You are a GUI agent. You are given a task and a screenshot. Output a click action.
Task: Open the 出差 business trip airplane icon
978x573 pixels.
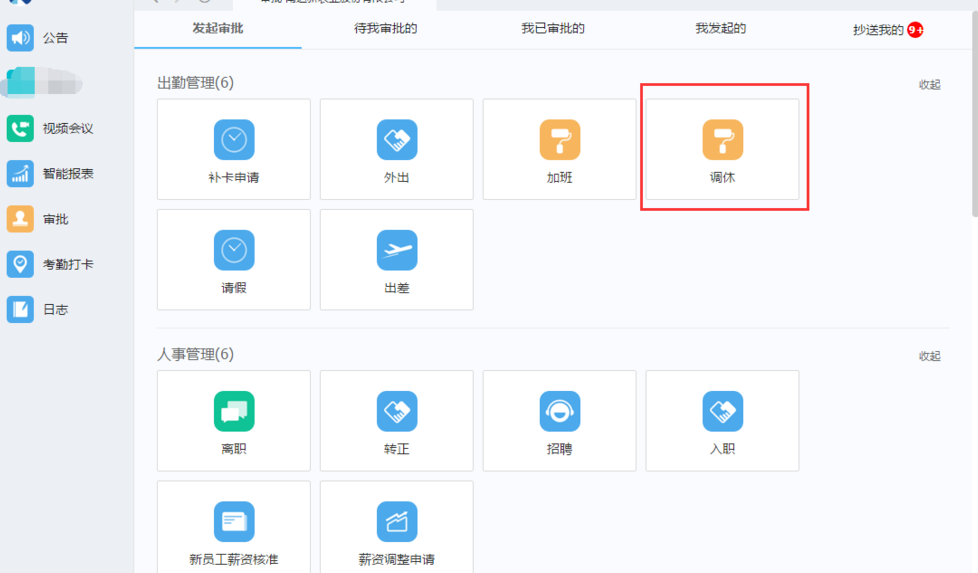(x=397, y=250)
